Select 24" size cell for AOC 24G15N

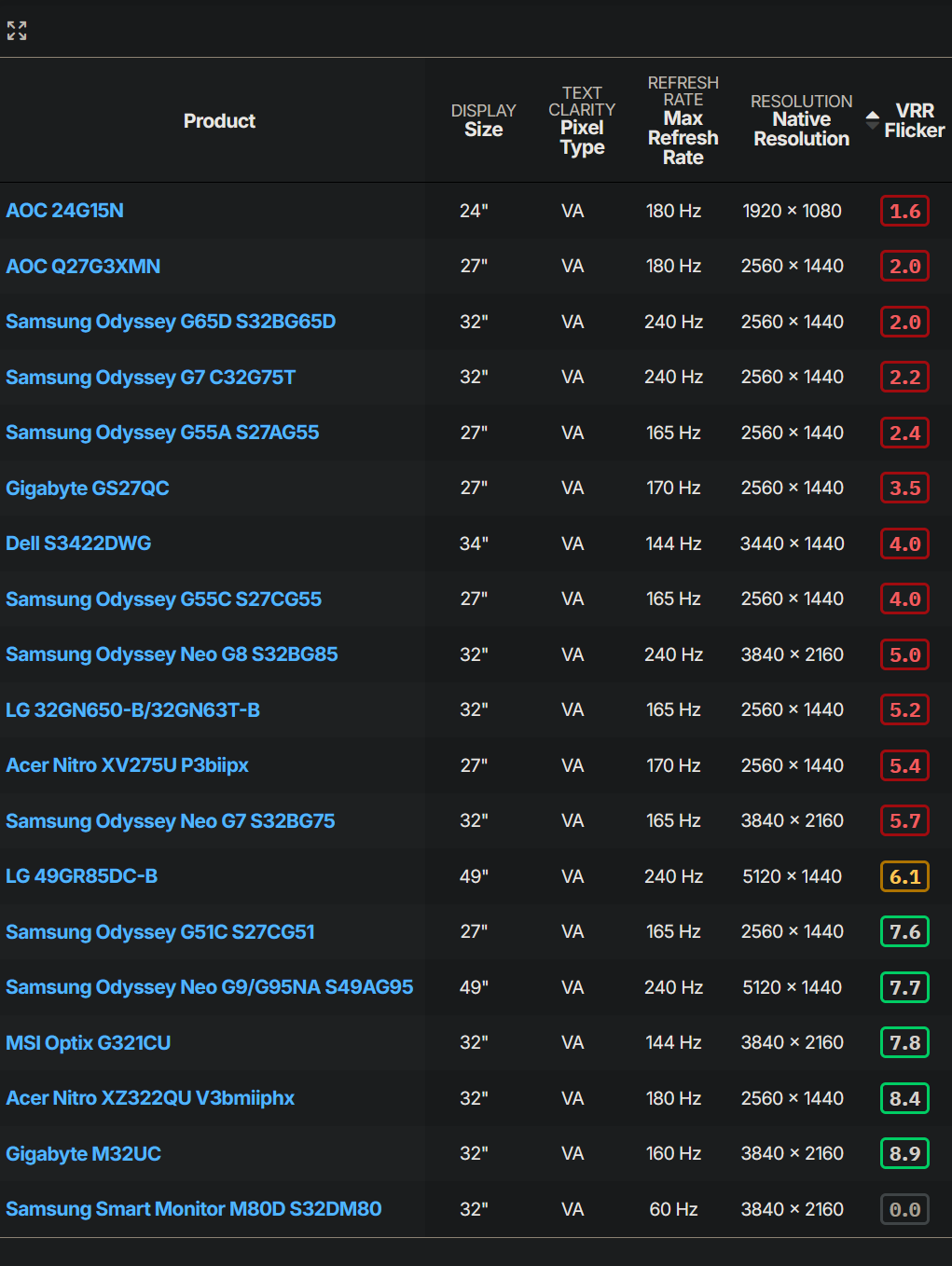click(474, 211)
